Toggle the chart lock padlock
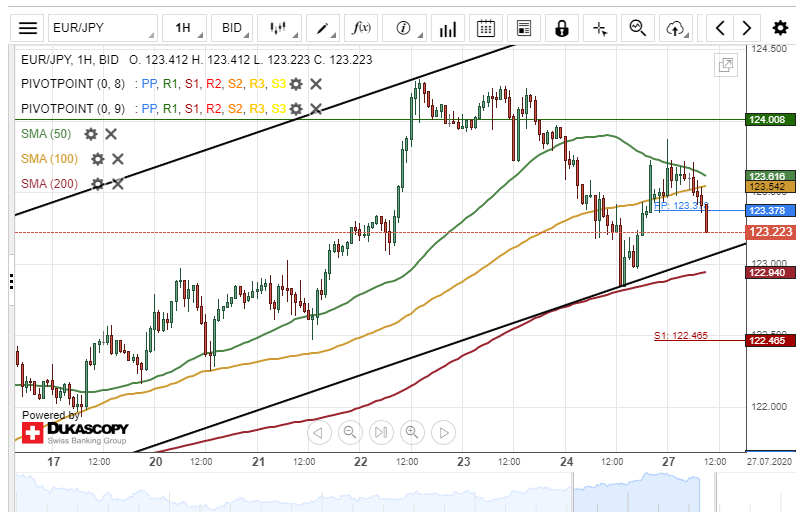 pos(562,28)
